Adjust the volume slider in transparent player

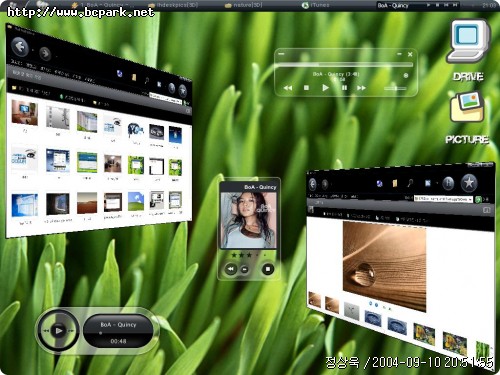click(395, 88)
